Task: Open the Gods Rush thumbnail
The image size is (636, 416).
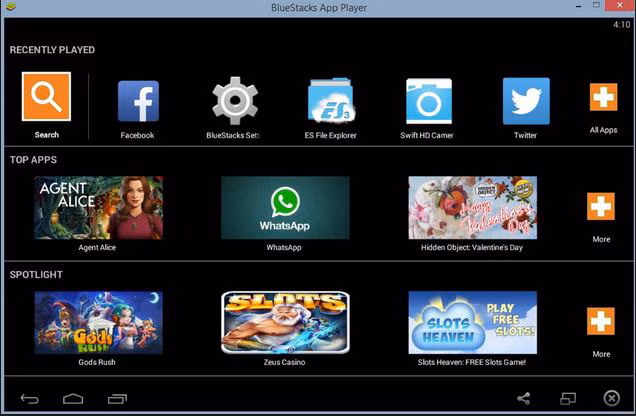Action: click(99, 322)
